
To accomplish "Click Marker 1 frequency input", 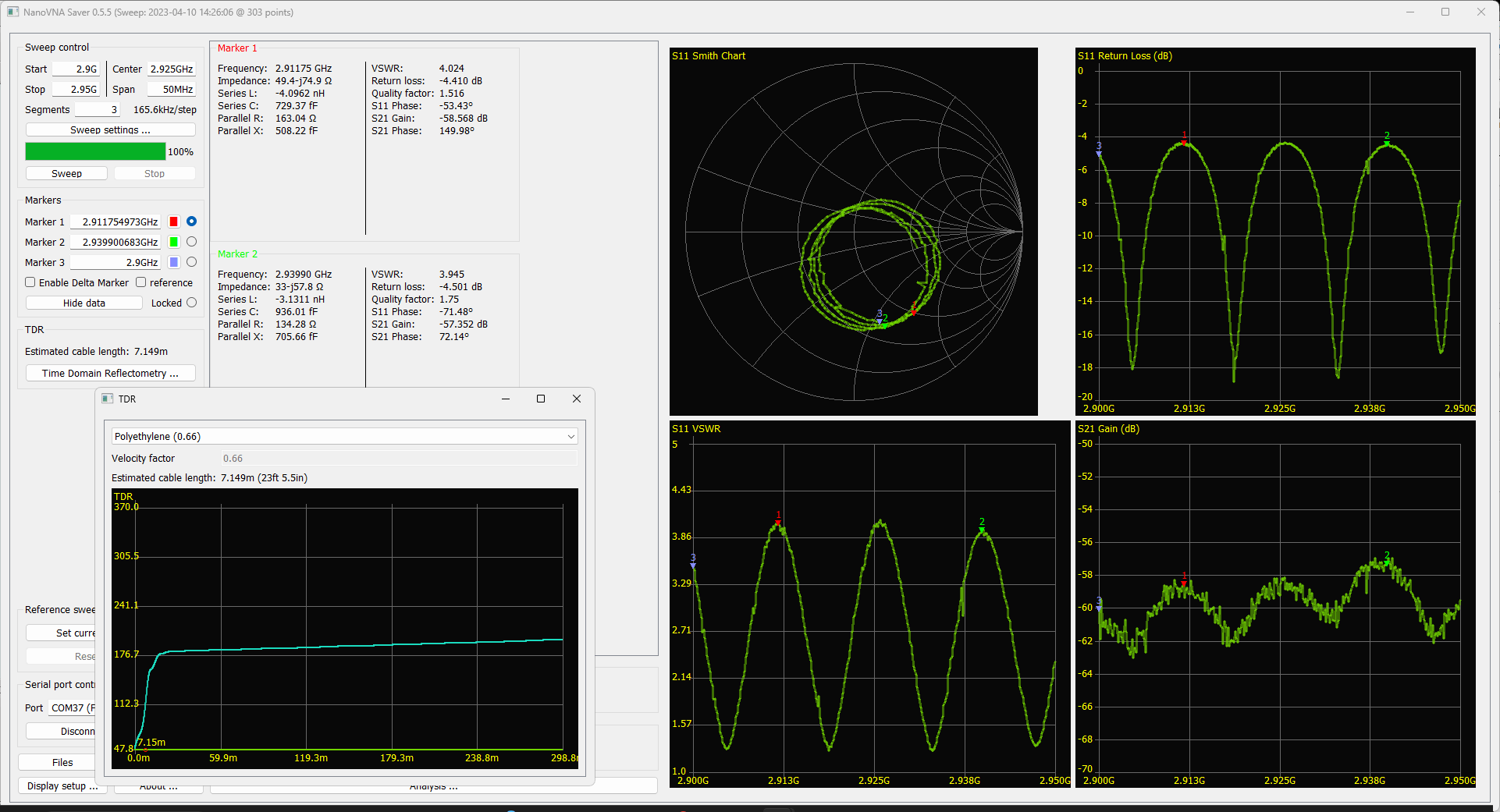I will (x=116, y=222).
